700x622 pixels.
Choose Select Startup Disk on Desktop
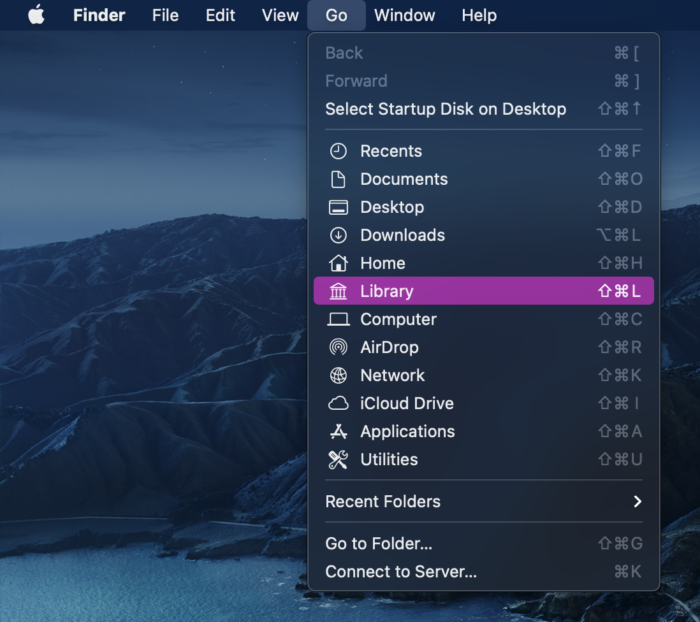[484, 109]
